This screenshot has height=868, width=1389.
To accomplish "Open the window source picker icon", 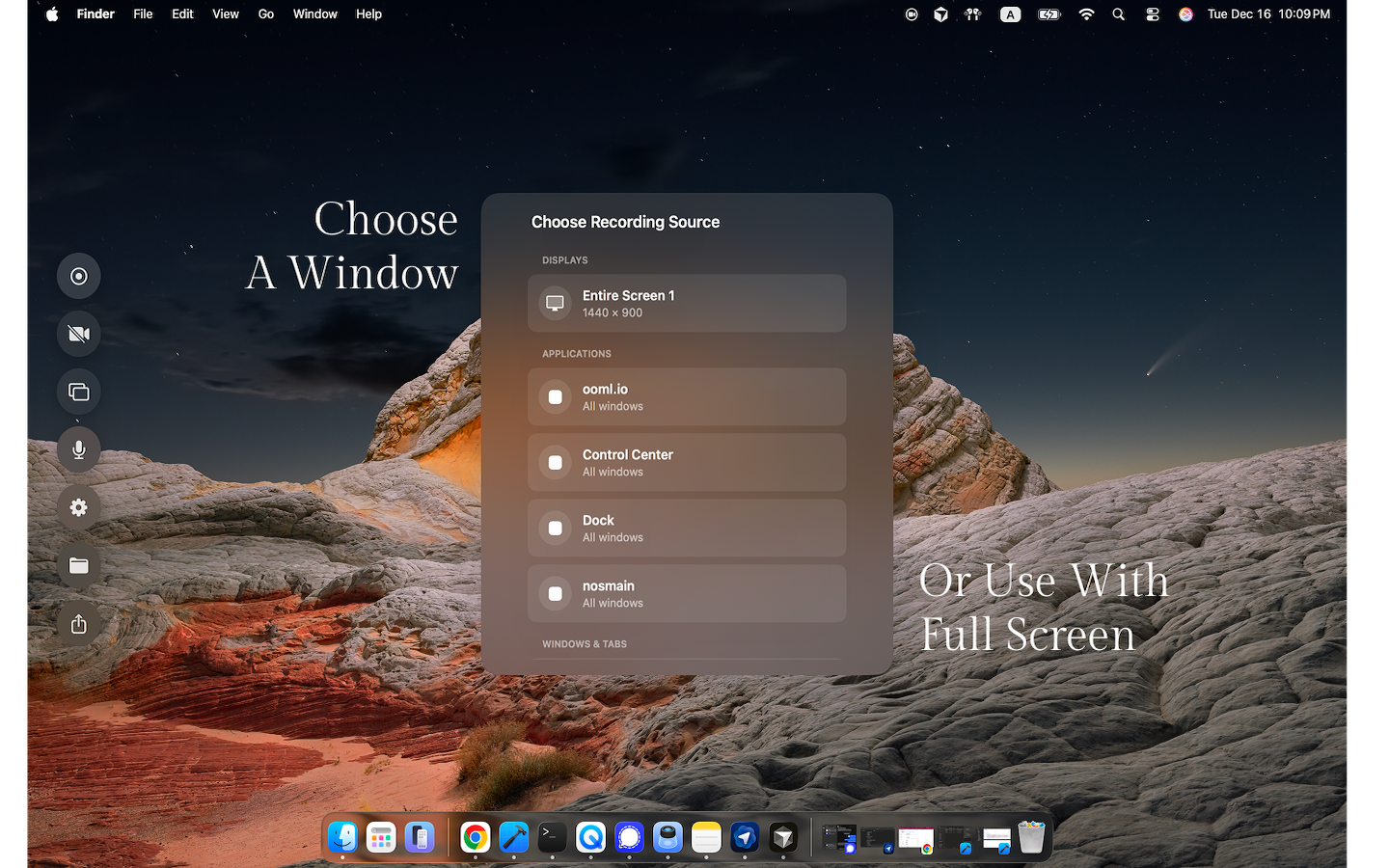I will coord(79,393).
